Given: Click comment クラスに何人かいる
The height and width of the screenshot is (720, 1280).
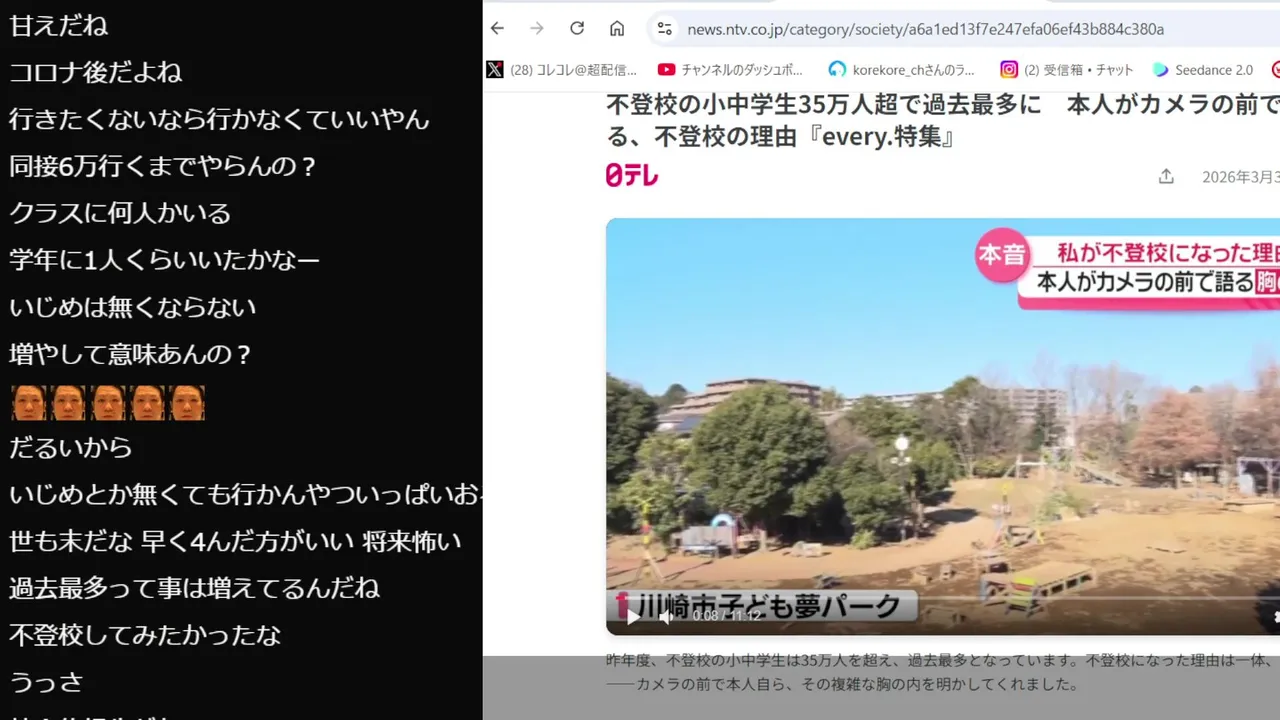Looking at the screenshot, I should click(120, 213).
